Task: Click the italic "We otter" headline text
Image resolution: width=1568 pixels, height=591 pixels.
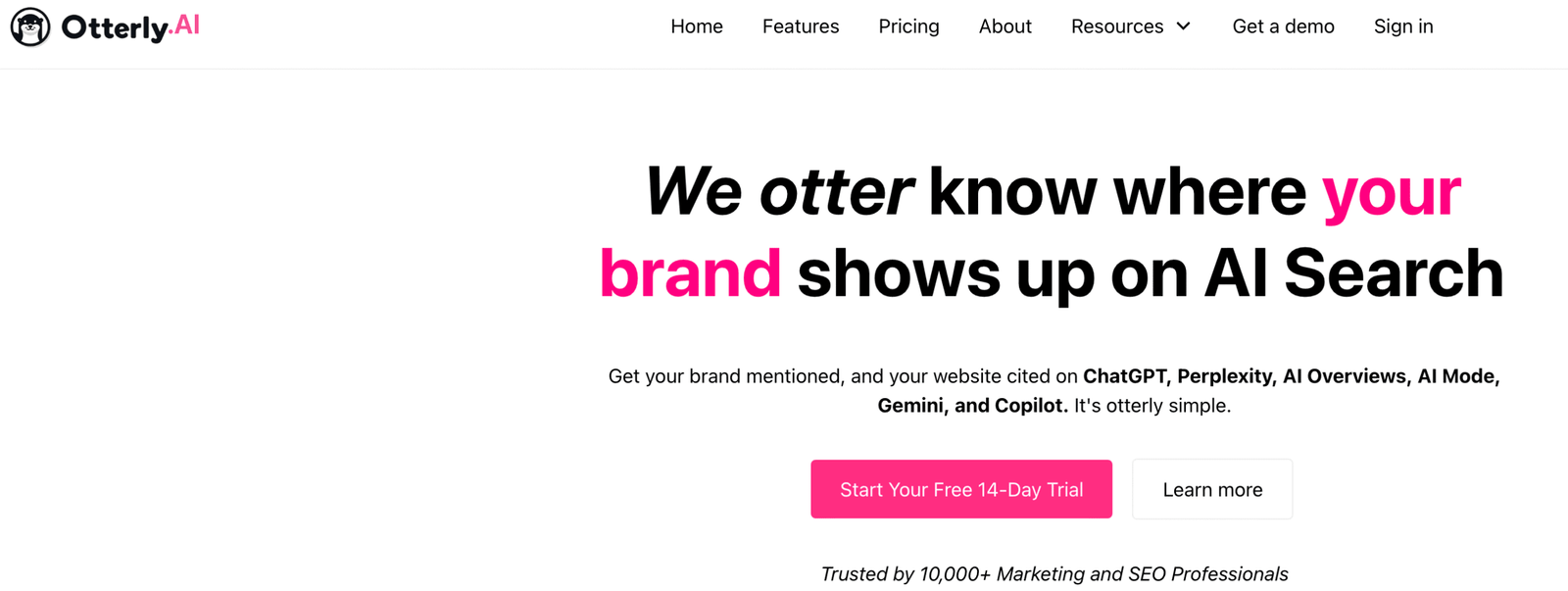Action: 778,191
